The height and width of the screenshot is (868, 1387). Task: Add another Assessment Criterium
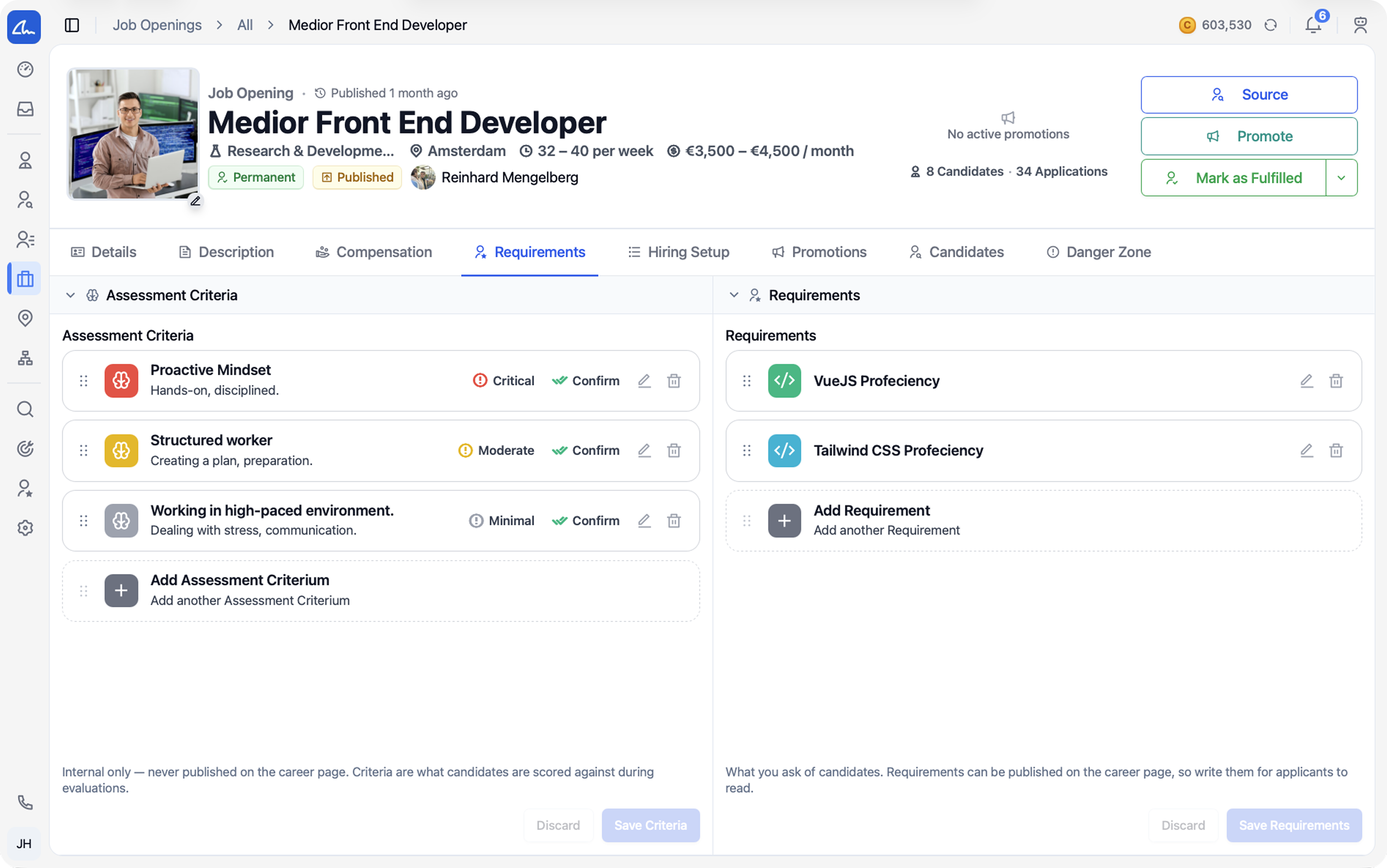point(381,591)
